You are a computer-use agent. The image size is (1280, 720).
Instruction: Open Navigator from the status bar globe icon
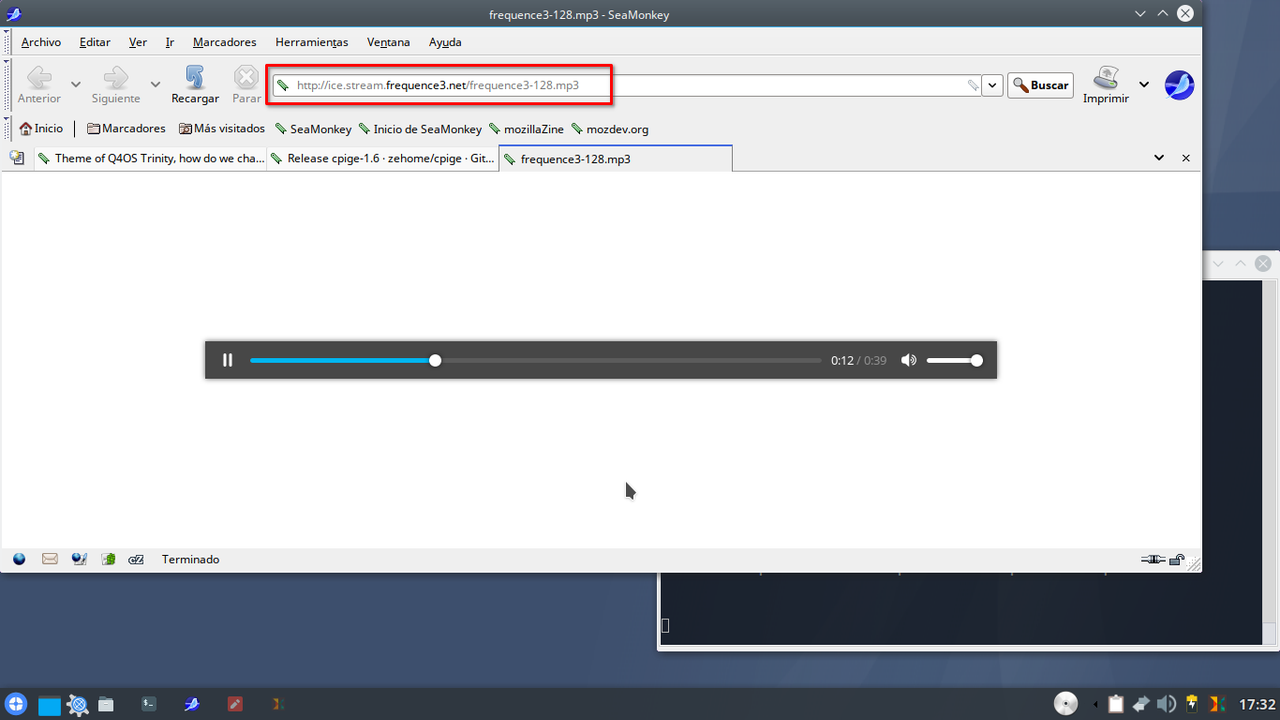(x=19, y=559)
